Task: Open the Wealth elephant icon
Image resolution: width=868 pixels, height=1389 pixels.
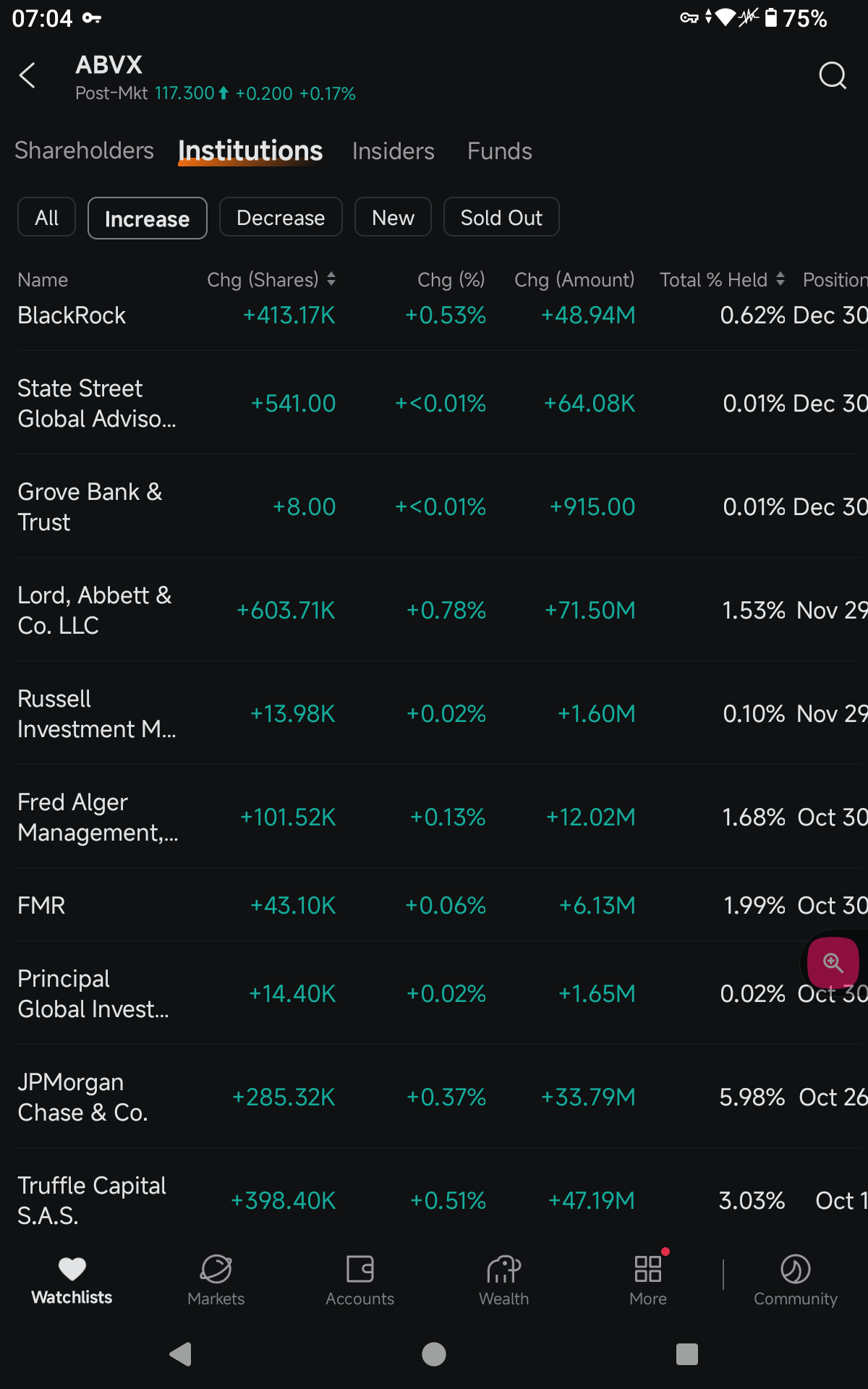Action: coord(503,1269)
